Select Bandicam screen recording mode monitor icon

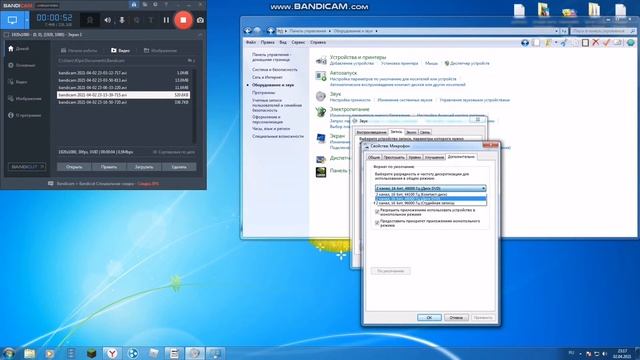(12, 20)
